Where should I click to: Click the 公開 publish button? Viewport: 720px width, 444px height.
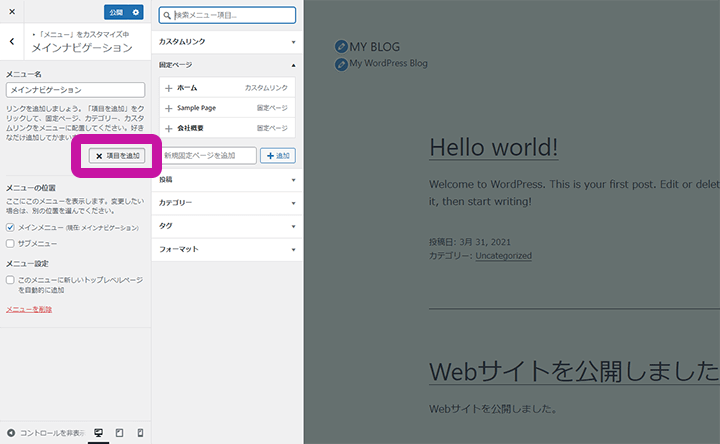115,12
